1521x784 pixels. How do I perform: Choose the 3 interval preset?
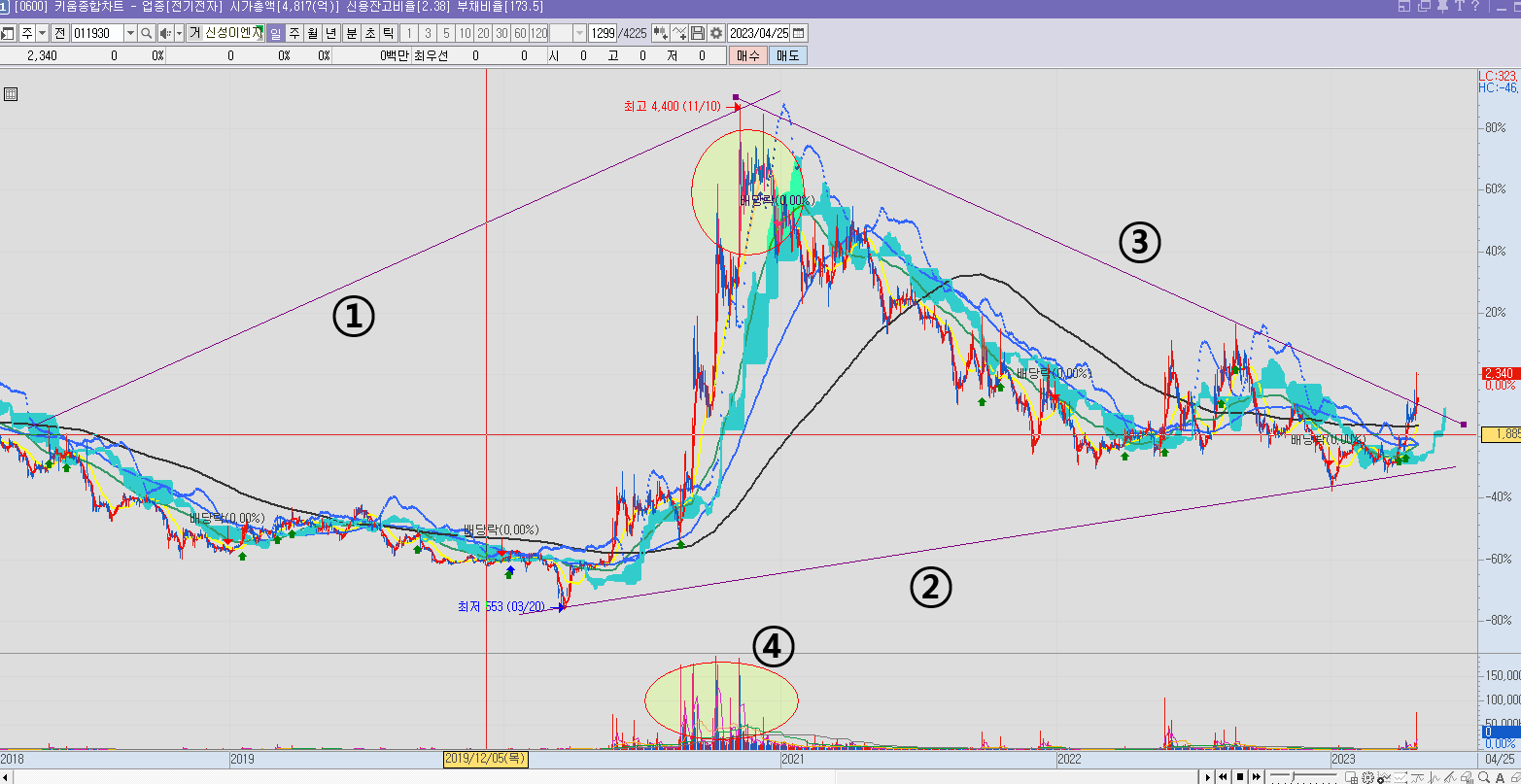click(x=428, y=33)
